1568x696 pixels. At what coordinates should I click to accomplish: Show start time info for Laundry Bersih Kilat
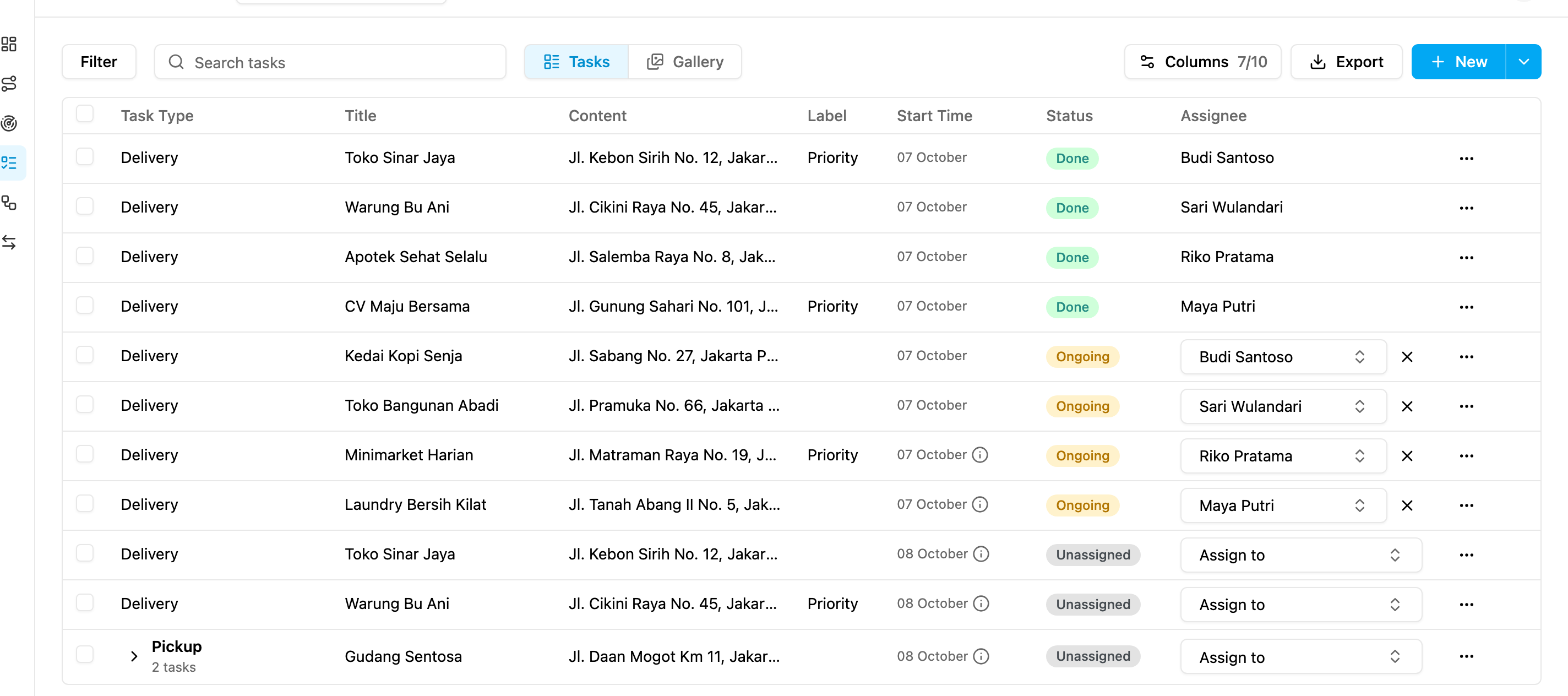pyautogui.click(x=979, y=504)
